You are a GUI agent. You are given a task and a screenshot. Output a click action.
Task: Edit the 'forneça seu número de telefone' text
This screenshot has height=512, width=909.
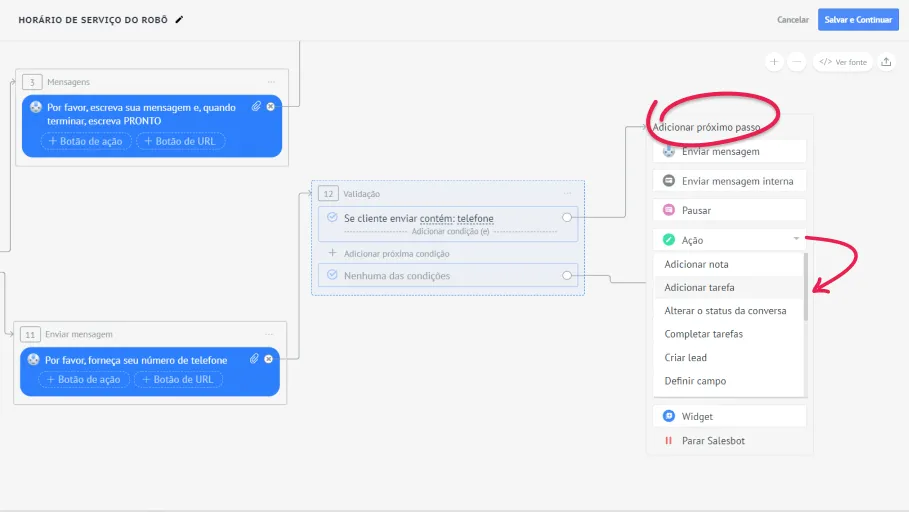(136, 360)
